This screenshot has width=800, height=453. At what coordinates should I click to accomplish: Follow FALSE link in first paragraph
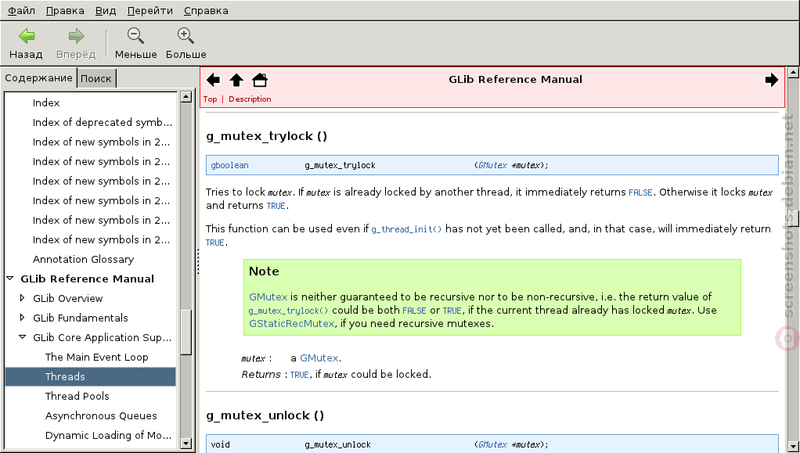point(640,193)
